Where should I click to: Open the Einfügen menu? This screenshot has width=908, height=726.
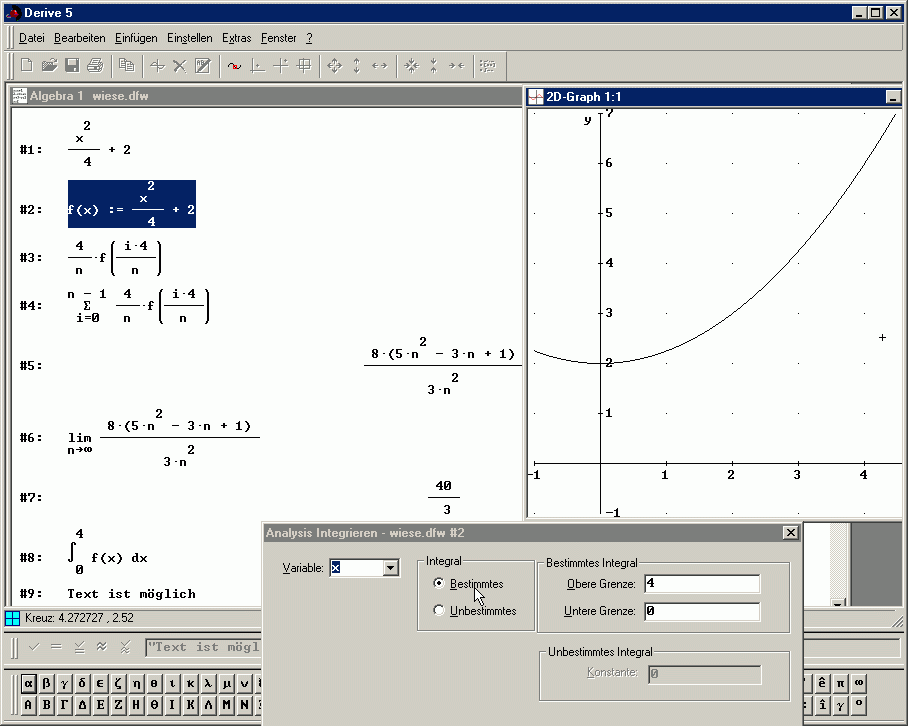[x=136, y=38]
